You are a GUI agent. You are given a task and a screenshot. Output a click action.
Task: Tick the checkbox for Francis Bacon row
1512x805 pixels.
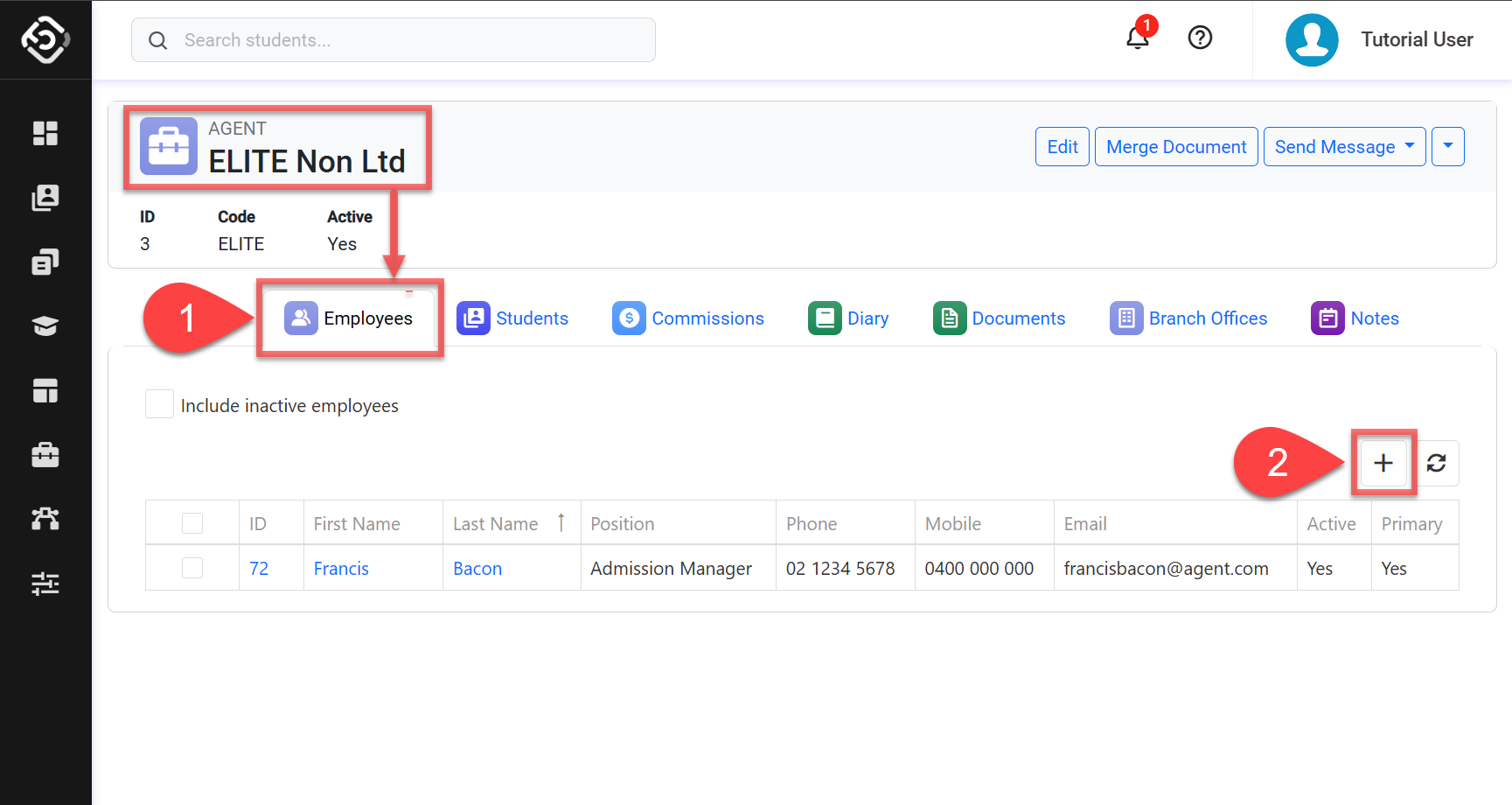coord(192,568)
